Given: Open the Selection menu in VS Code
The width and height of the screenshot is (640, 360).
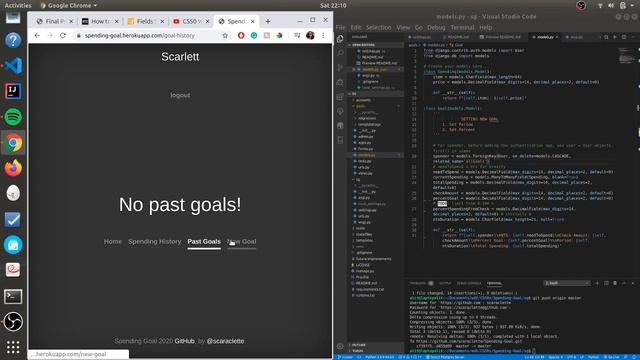Looking at the screenshot, I should click(378, 27).
